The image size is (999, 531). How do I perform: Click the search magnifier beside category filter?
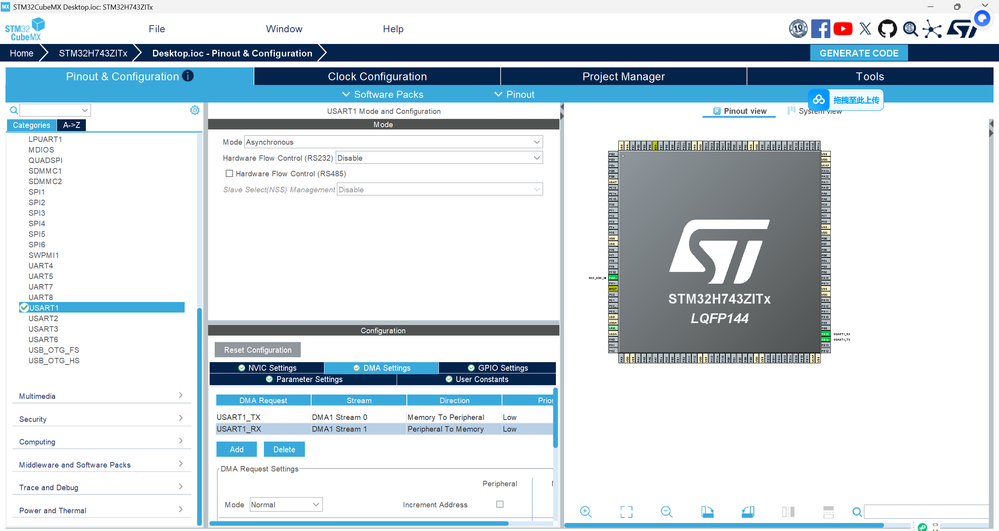point(13,110)
